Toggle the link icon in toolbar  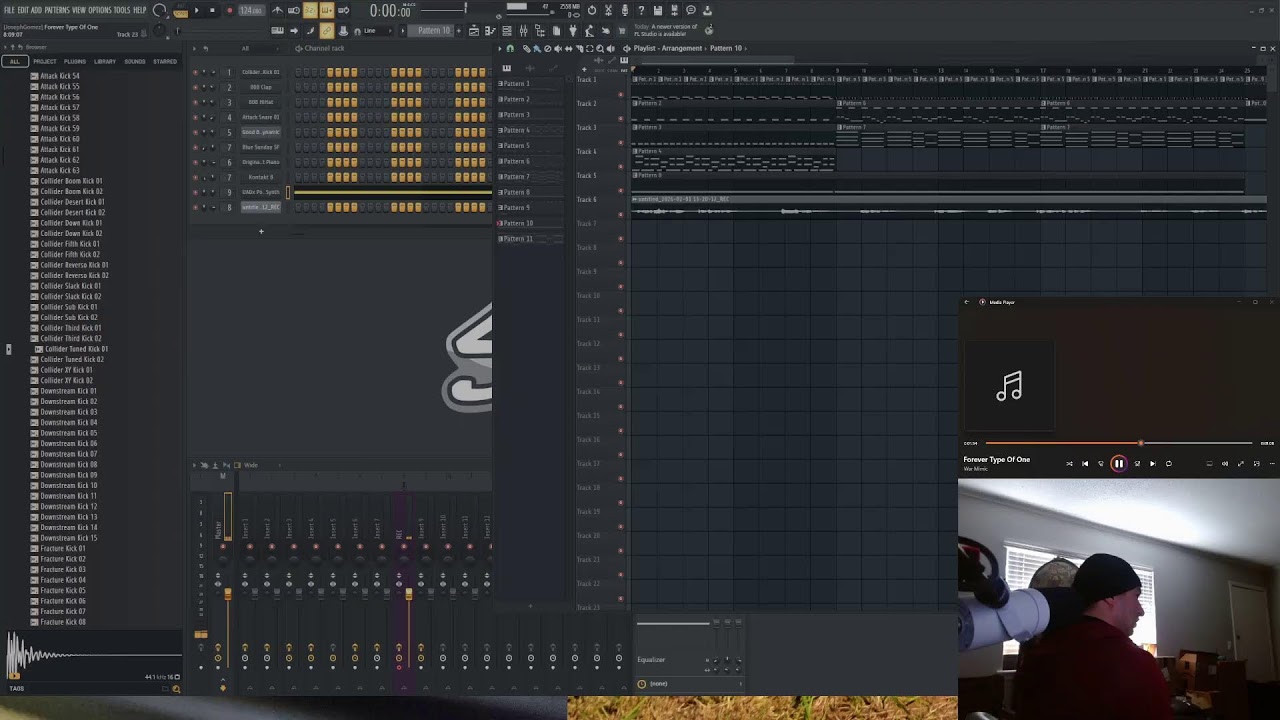[327, 30]
